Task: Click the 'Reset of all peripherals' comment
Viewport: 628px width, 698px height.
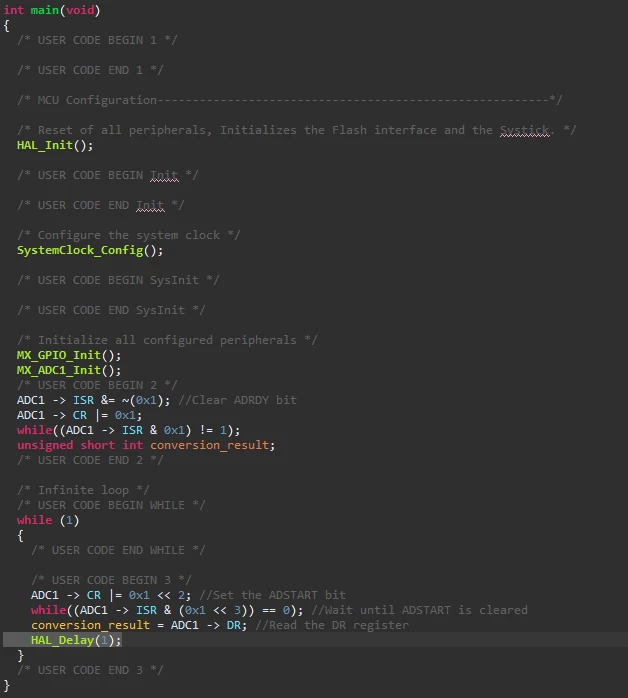Action: 296,130
